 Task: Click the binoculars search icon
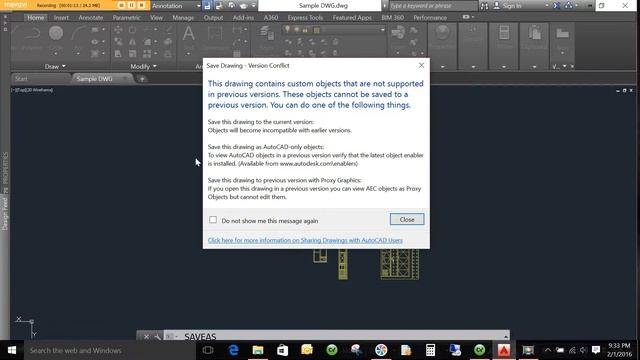[484, 6]
